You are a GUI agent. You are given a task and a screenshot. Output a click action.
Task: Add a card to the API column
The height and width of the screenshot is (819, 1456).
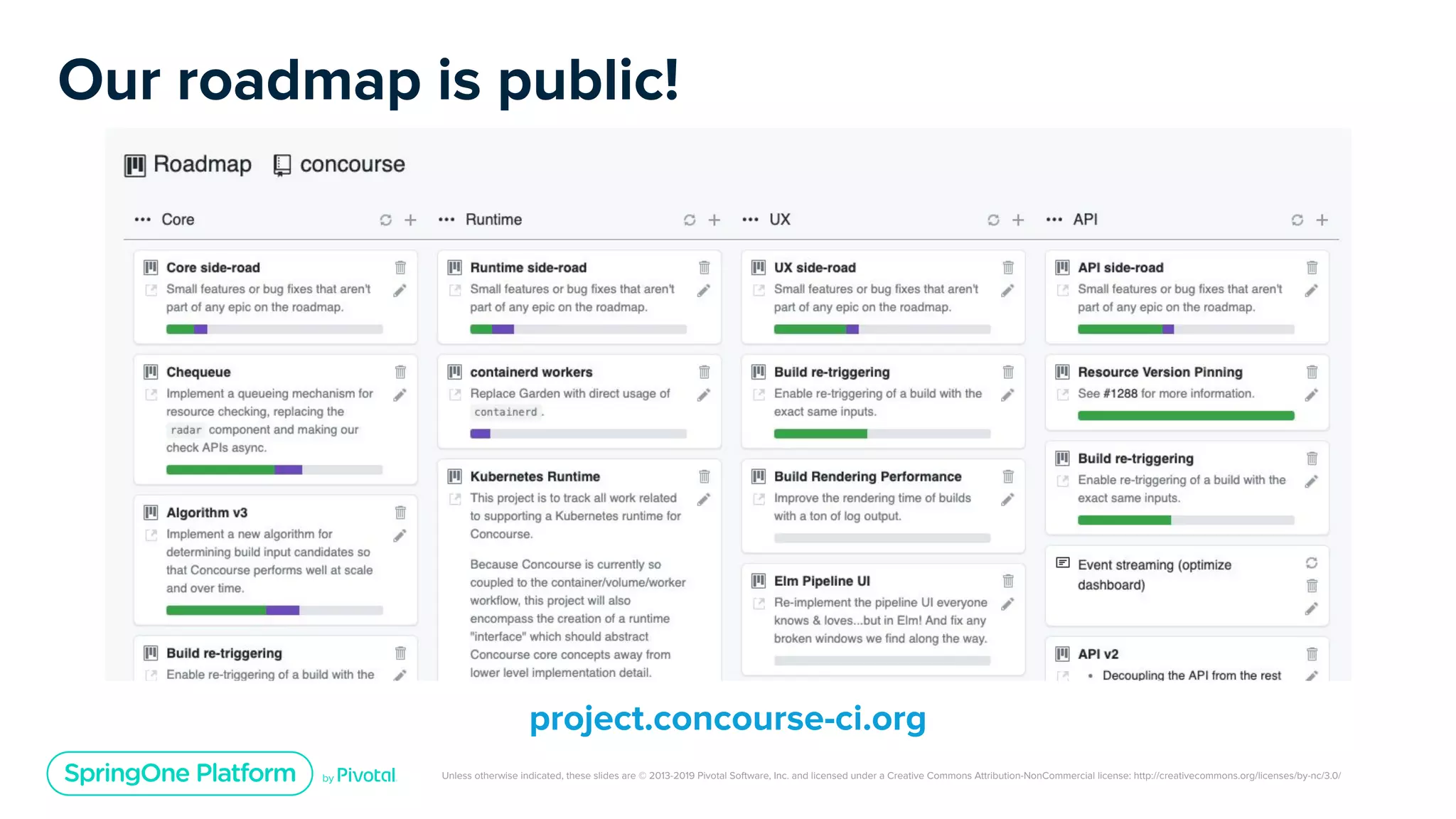click(1322, 220)
